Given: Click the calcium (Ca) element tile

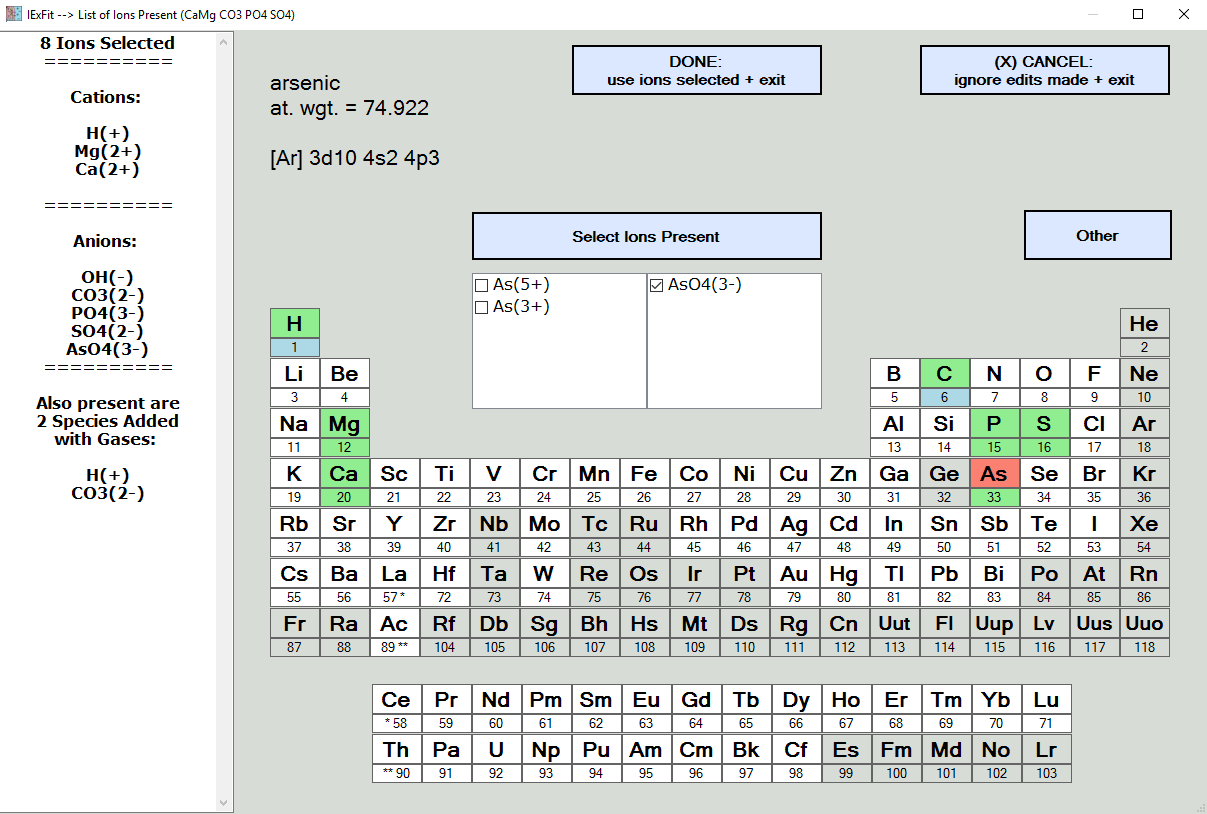Looking at the screenshot, I should pos(344,474).
